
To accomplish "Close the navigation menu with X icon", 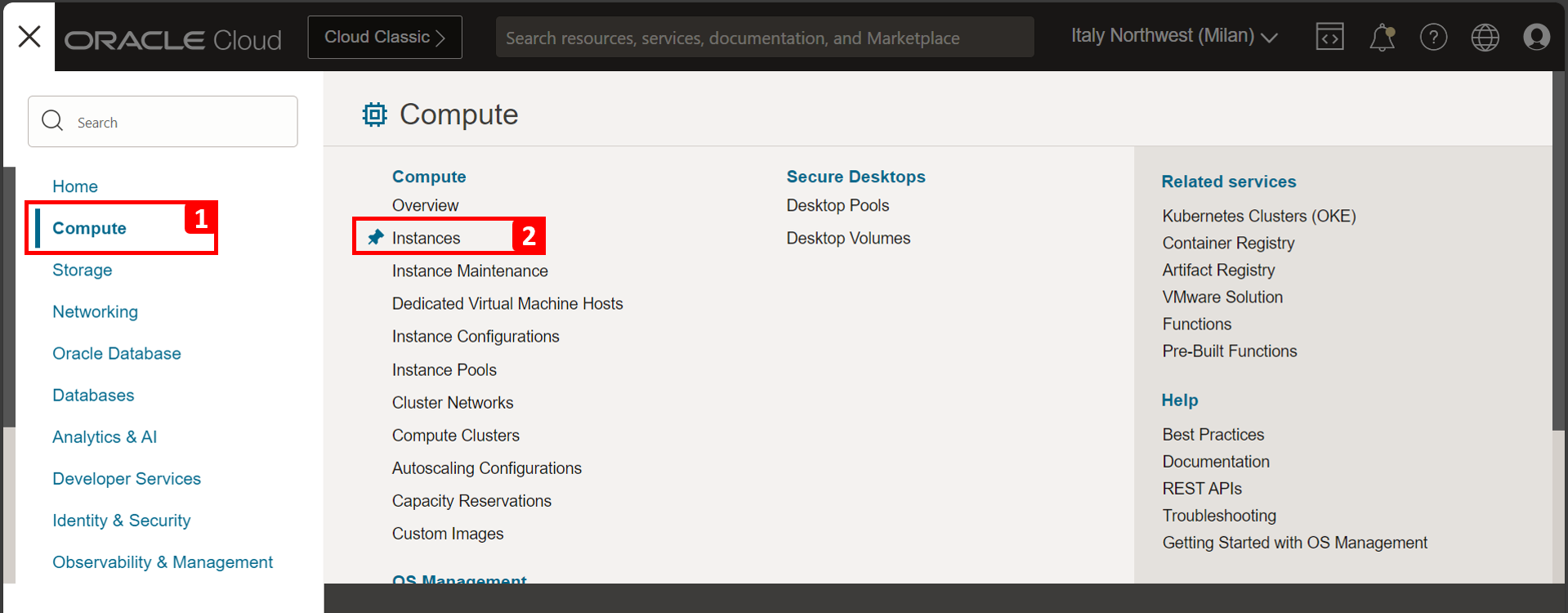I will tap(29, 36).
